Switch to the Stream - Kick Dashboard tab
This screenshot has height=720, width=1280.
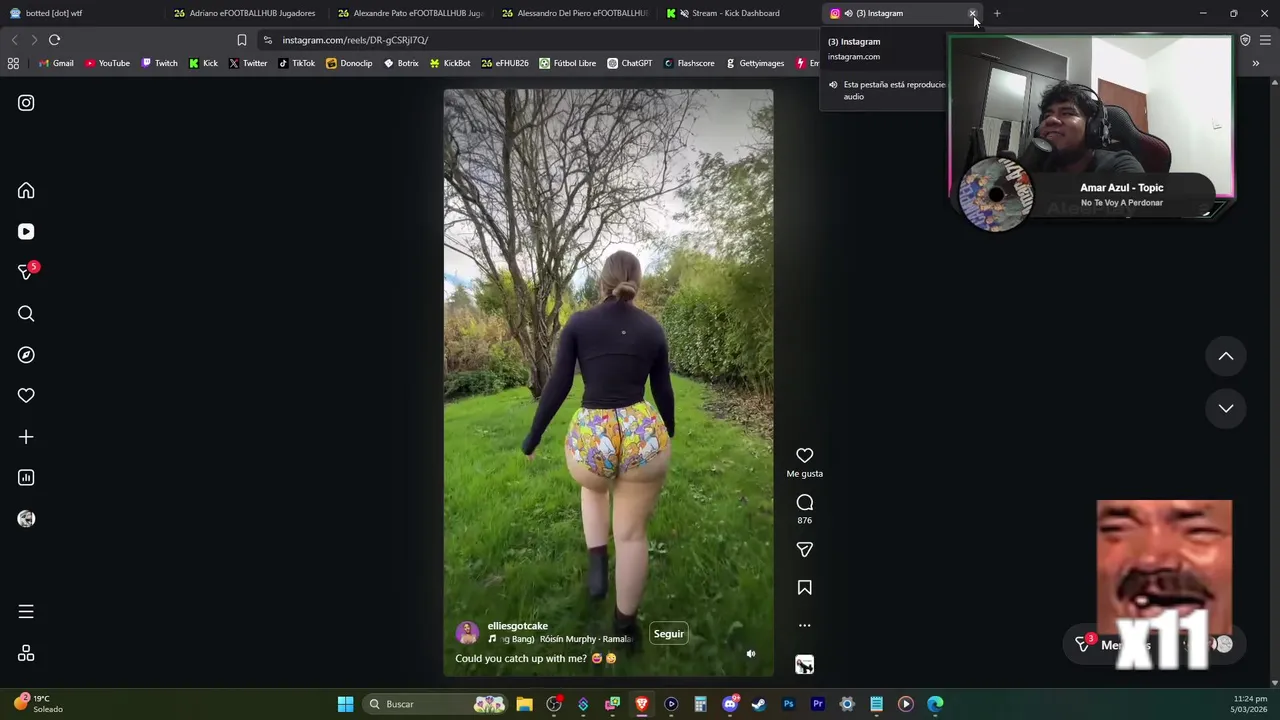pyautogui.click(x=737, y=13)
